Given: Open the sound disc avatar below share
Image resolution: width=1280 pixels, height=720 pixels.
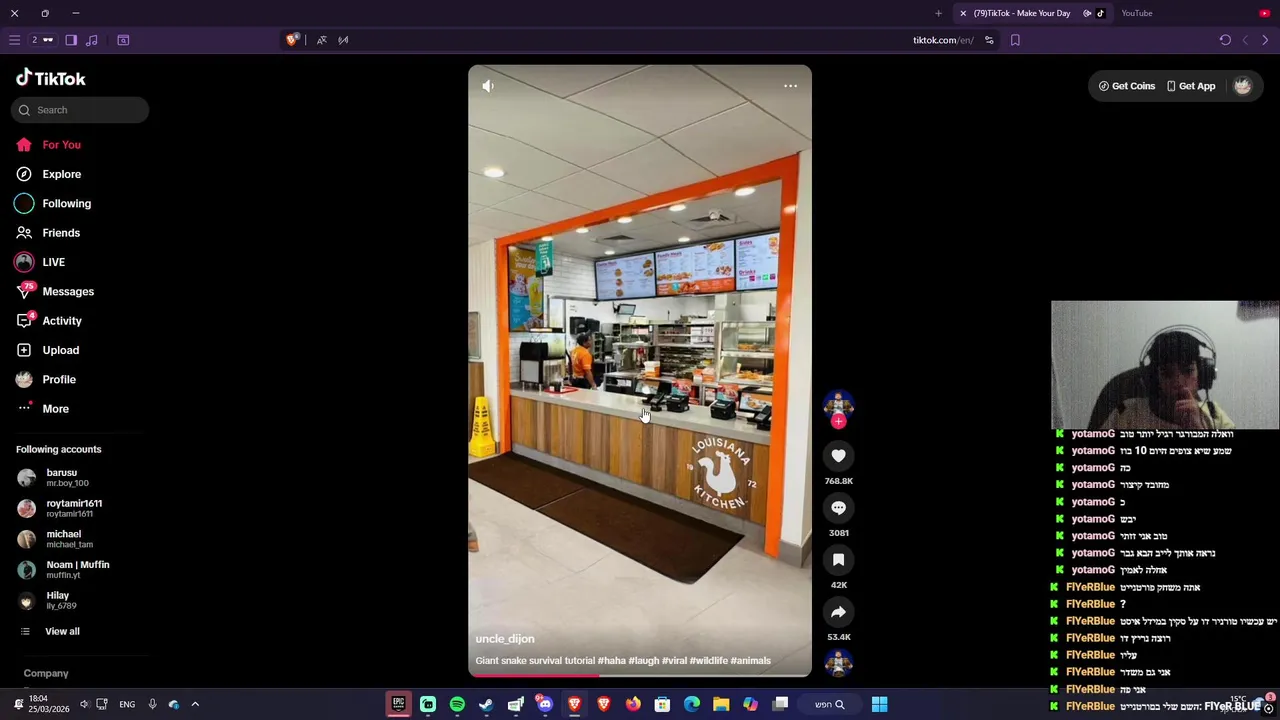Looking at the screenshot, I should pyautogui.click(x=838, y=662).
